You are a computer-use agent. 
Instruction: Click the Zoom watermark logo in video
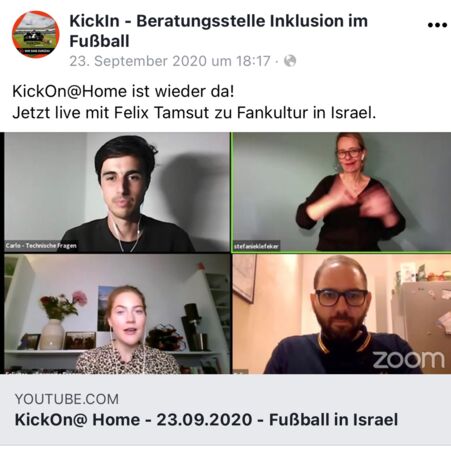408,360
